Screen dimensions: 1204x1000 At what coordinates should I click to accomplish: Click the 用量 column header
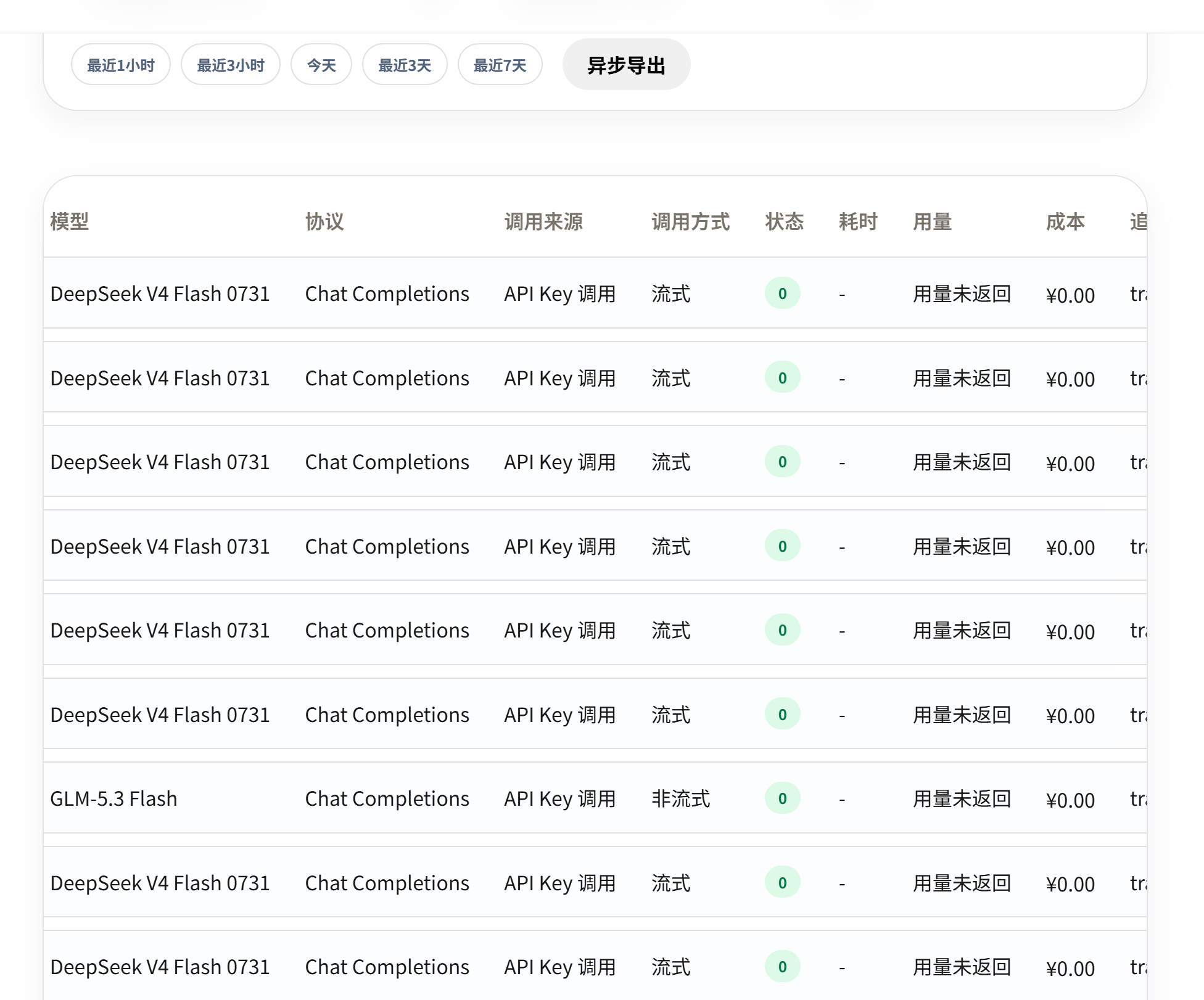tap(933, 221)
